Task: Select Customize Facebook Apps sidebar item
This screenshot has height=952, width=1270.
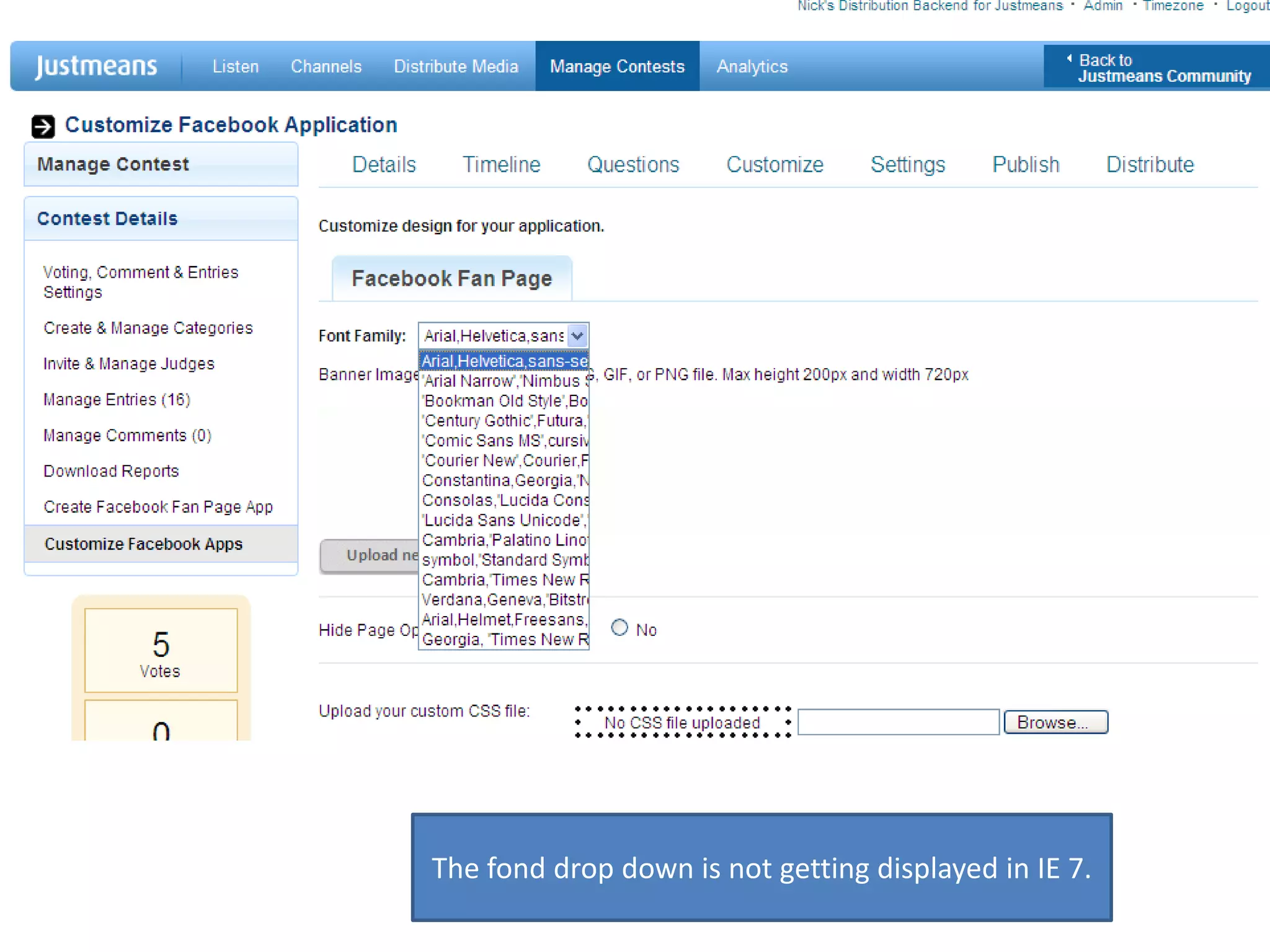Action: (x=161, y=544)
